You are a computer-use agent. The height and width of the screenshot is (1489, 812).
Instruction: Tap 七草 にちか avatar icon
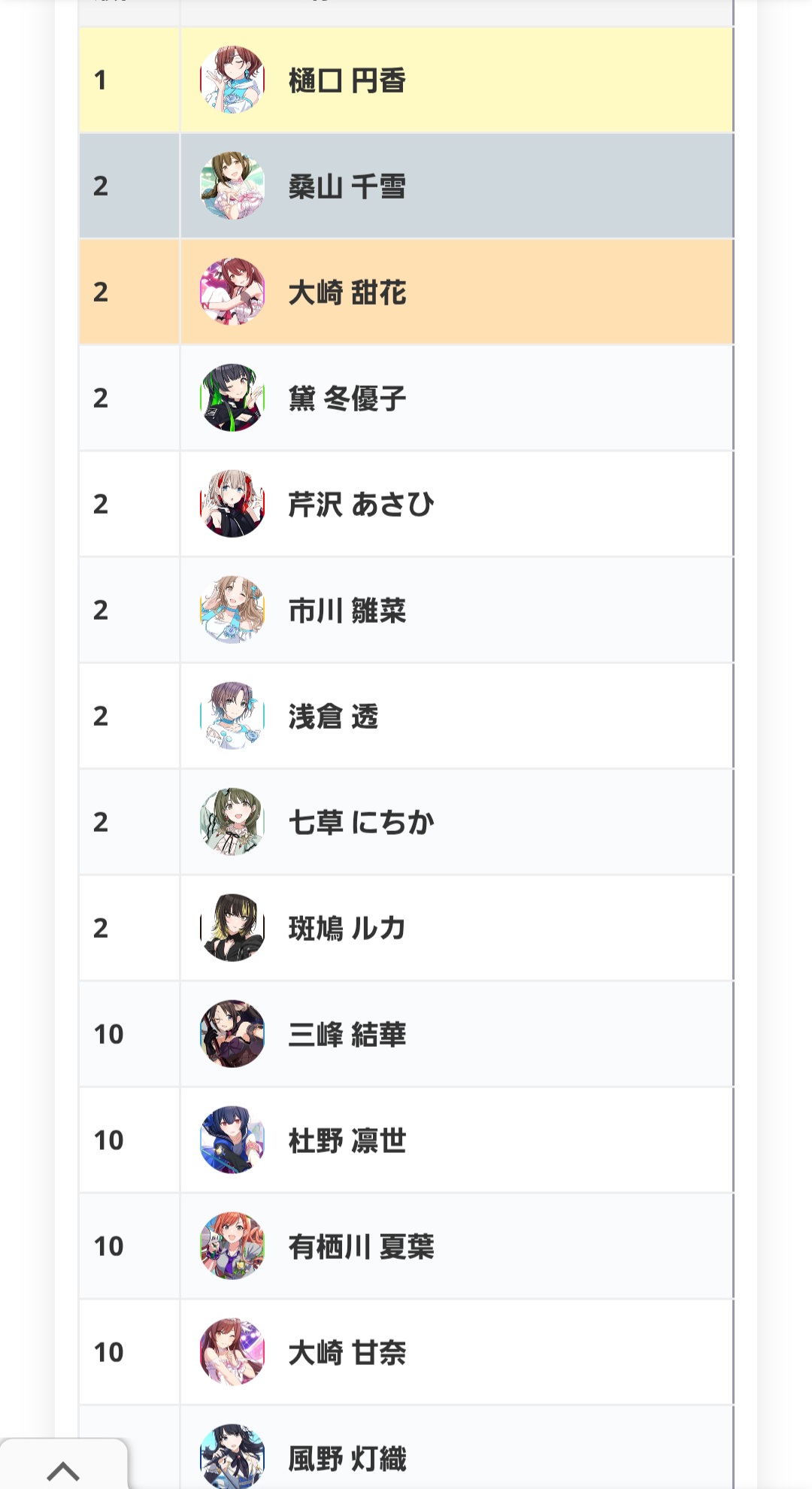pyautogui.click(x=232, y=822)
